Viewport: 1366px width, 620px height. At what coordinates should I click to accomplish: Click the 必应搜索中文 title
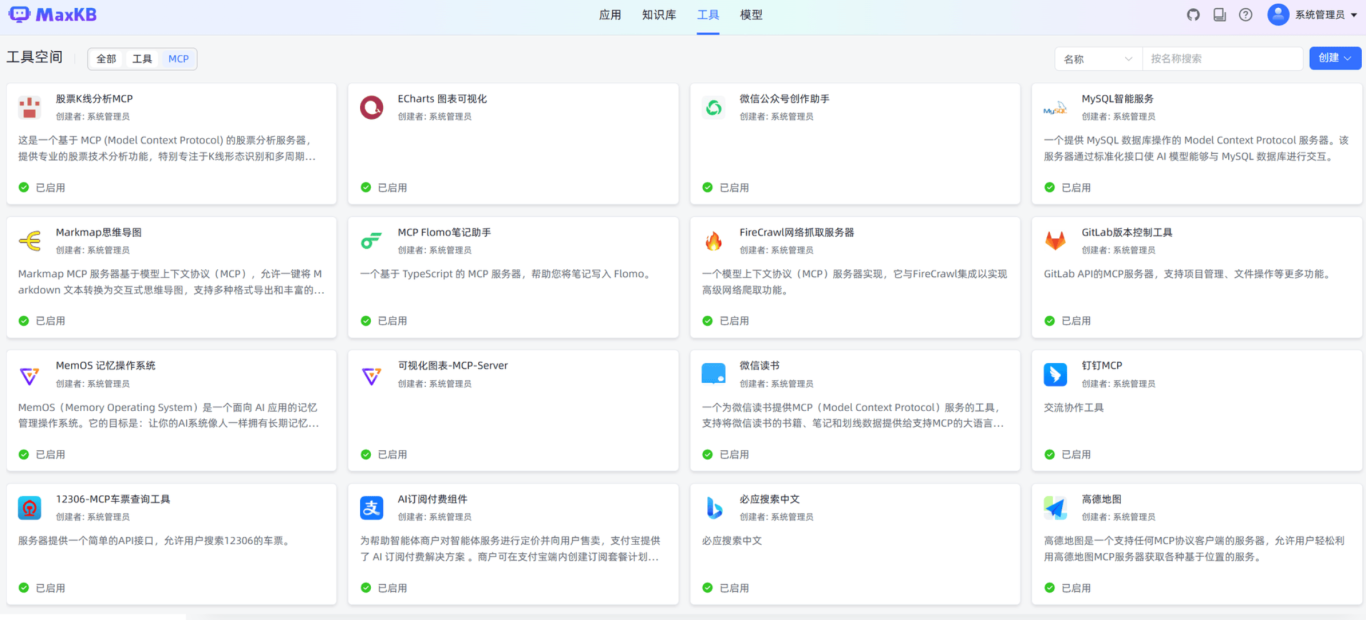[x=770, y=500]
